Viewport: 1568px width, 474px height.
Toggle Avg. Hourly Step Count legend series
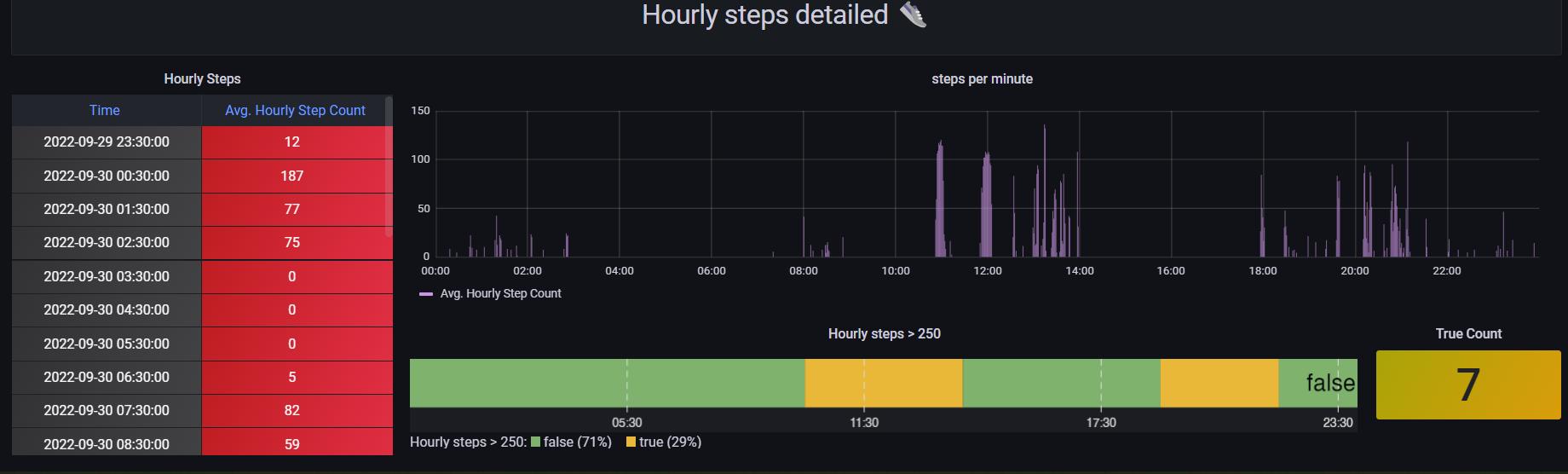tap(500, 293)
